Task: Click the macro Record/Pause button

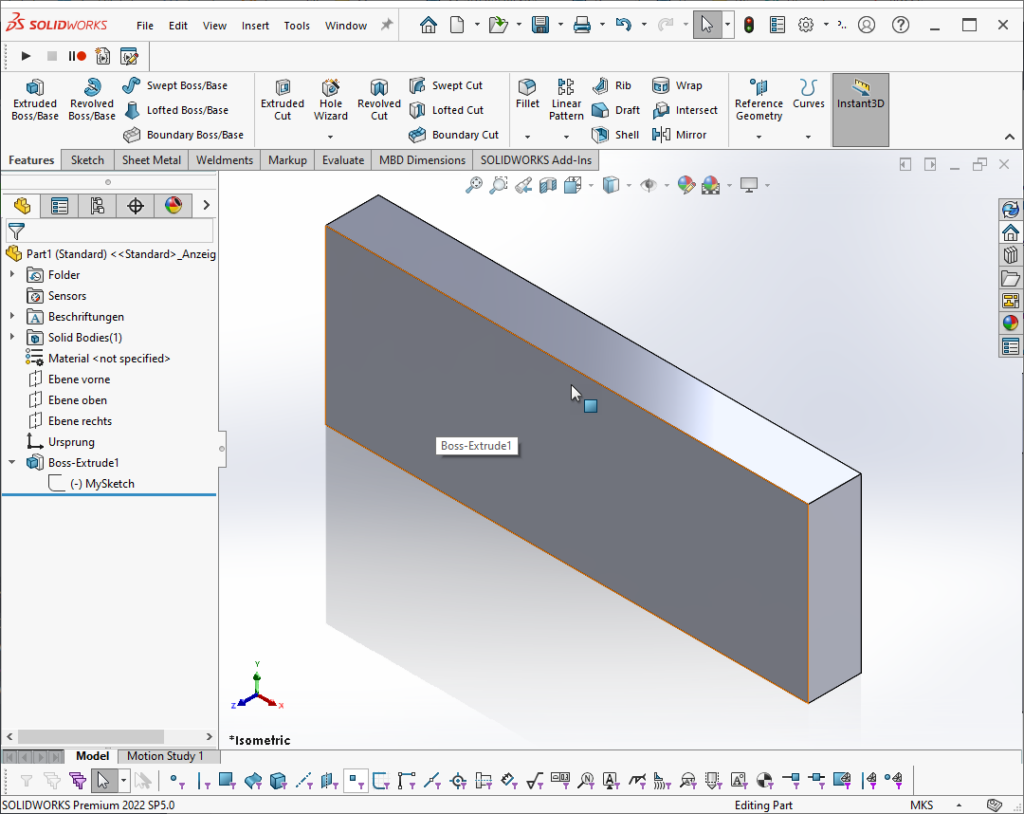Action: click(77, 56)
